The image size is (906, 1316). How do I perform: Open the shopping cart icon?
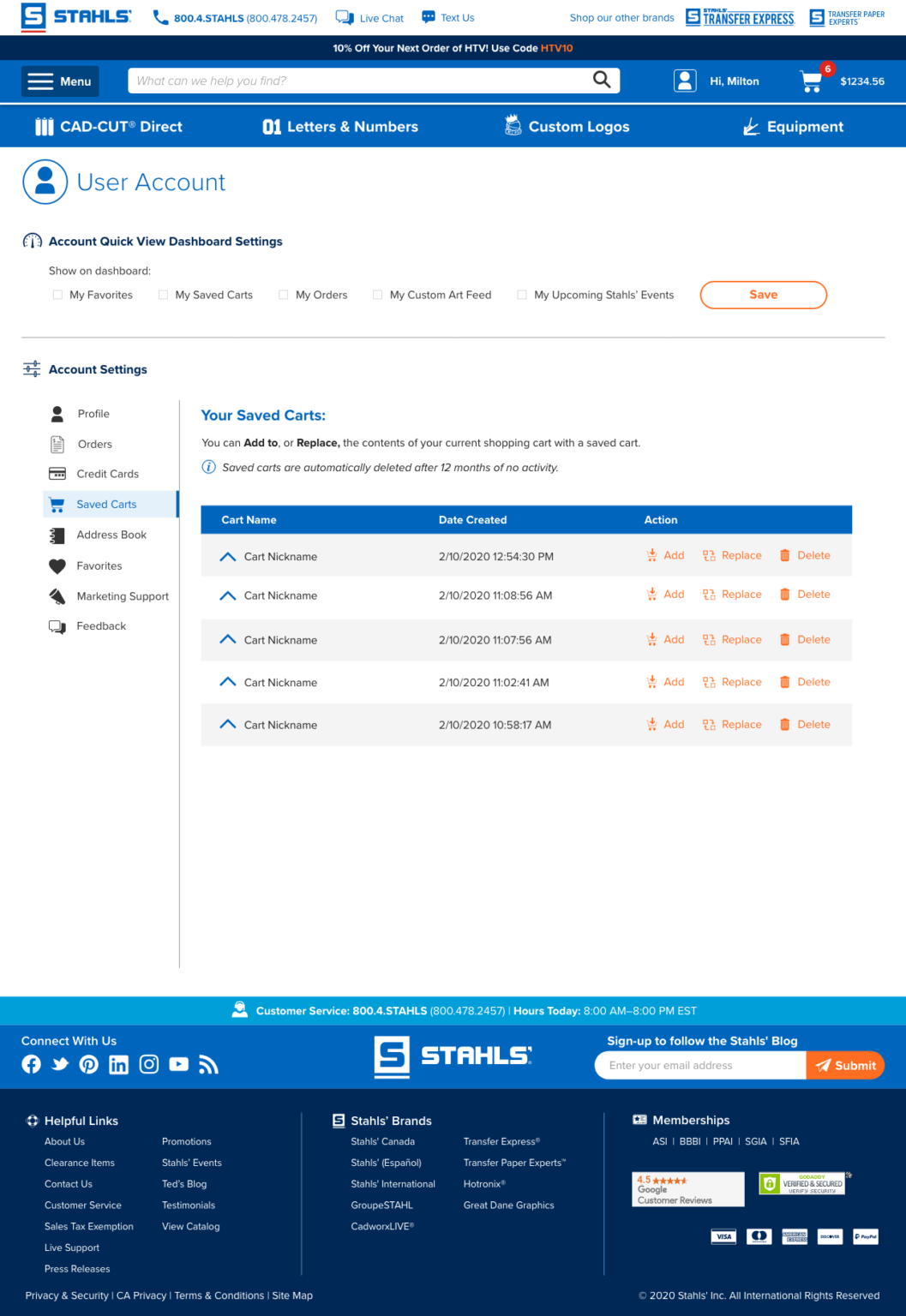[x=811, y=81]
